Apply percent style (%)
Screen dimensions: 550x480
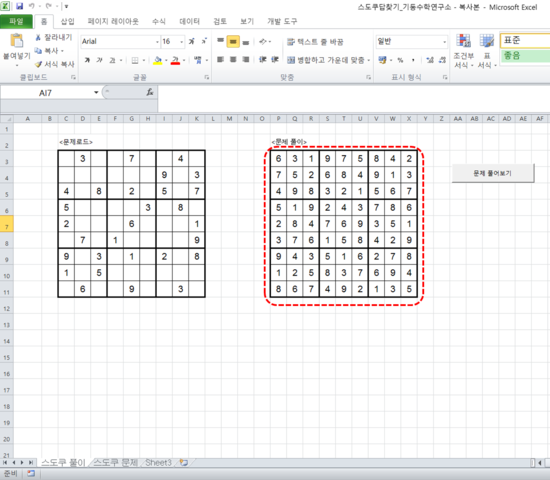(400, 60)
